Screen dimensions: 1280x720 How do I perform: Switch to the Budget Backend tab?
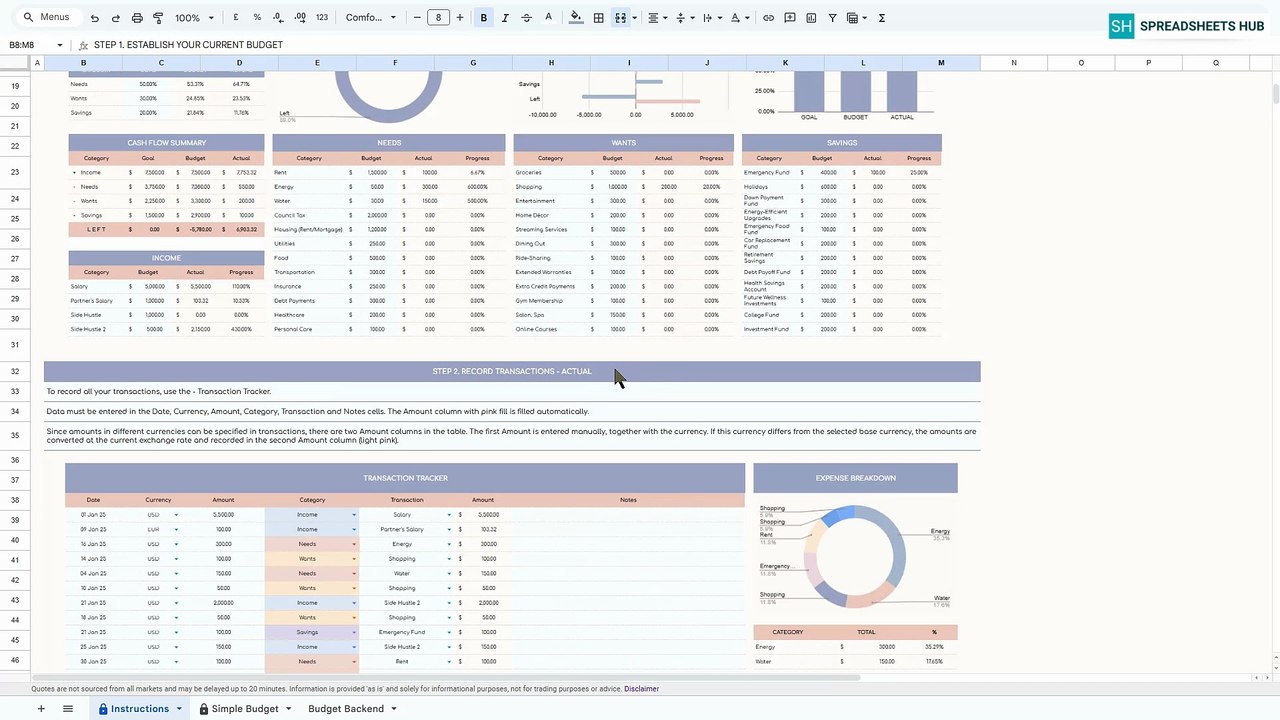pyautogui.click(x=346, y=709)
